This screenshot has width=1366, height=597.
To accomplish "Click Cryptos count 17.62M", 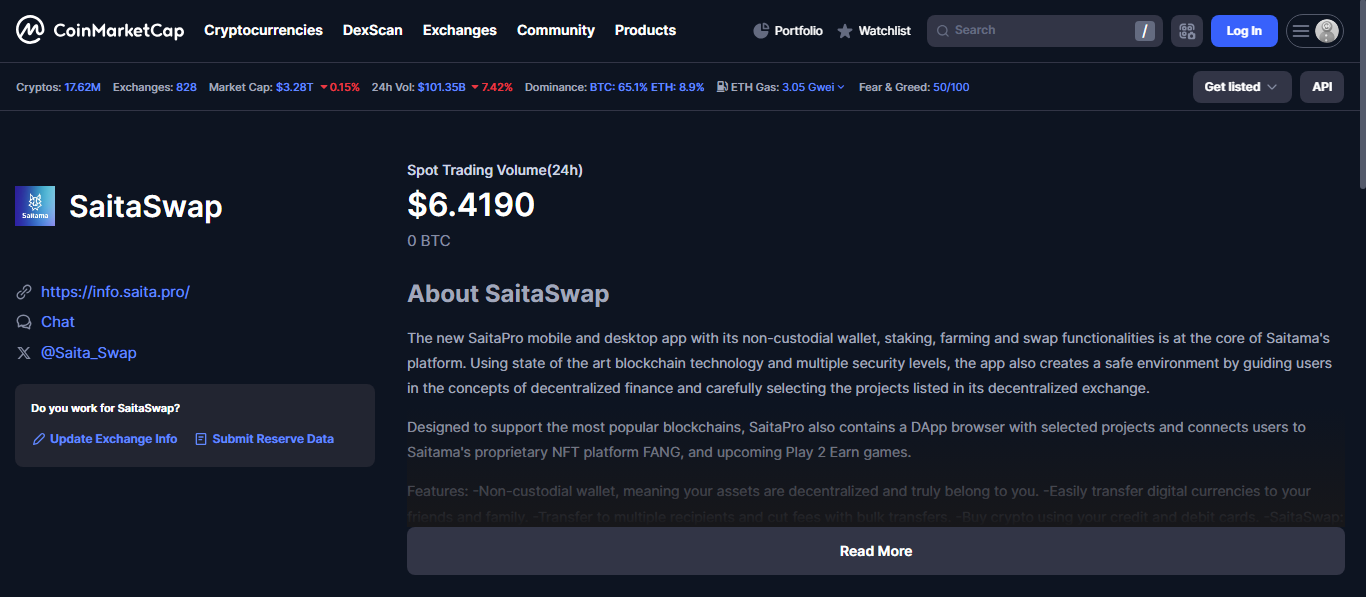I will click(x=82, y=87).
